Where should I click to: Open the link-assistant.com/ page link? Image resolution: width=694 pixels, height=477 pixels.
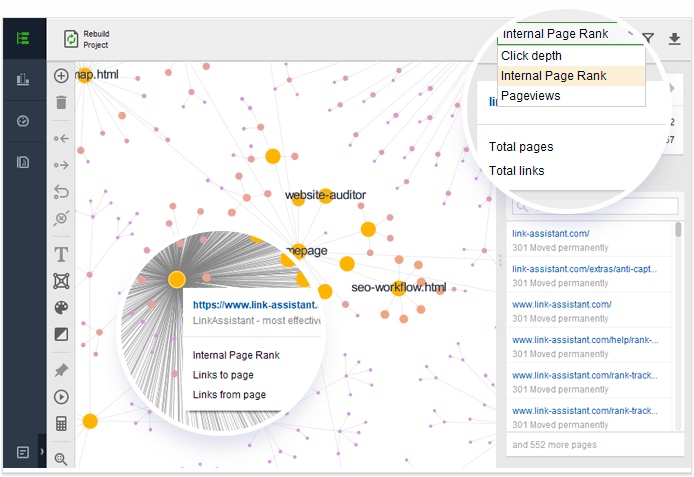pyautogui.click(x=550, y=234)
